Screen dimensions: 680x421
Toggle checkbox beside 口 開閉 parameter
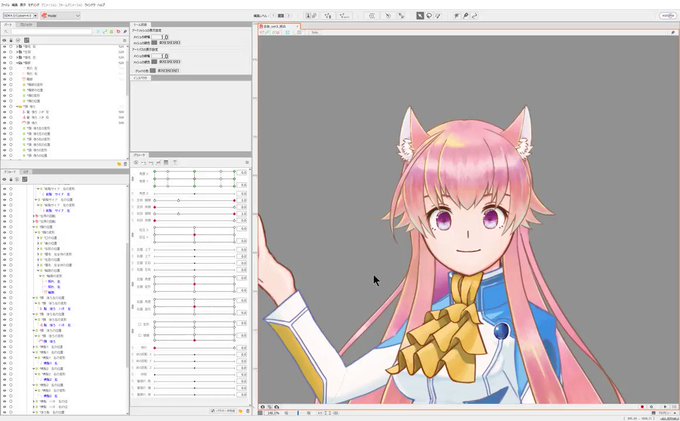pyautogui.click(x=140, y=335)
